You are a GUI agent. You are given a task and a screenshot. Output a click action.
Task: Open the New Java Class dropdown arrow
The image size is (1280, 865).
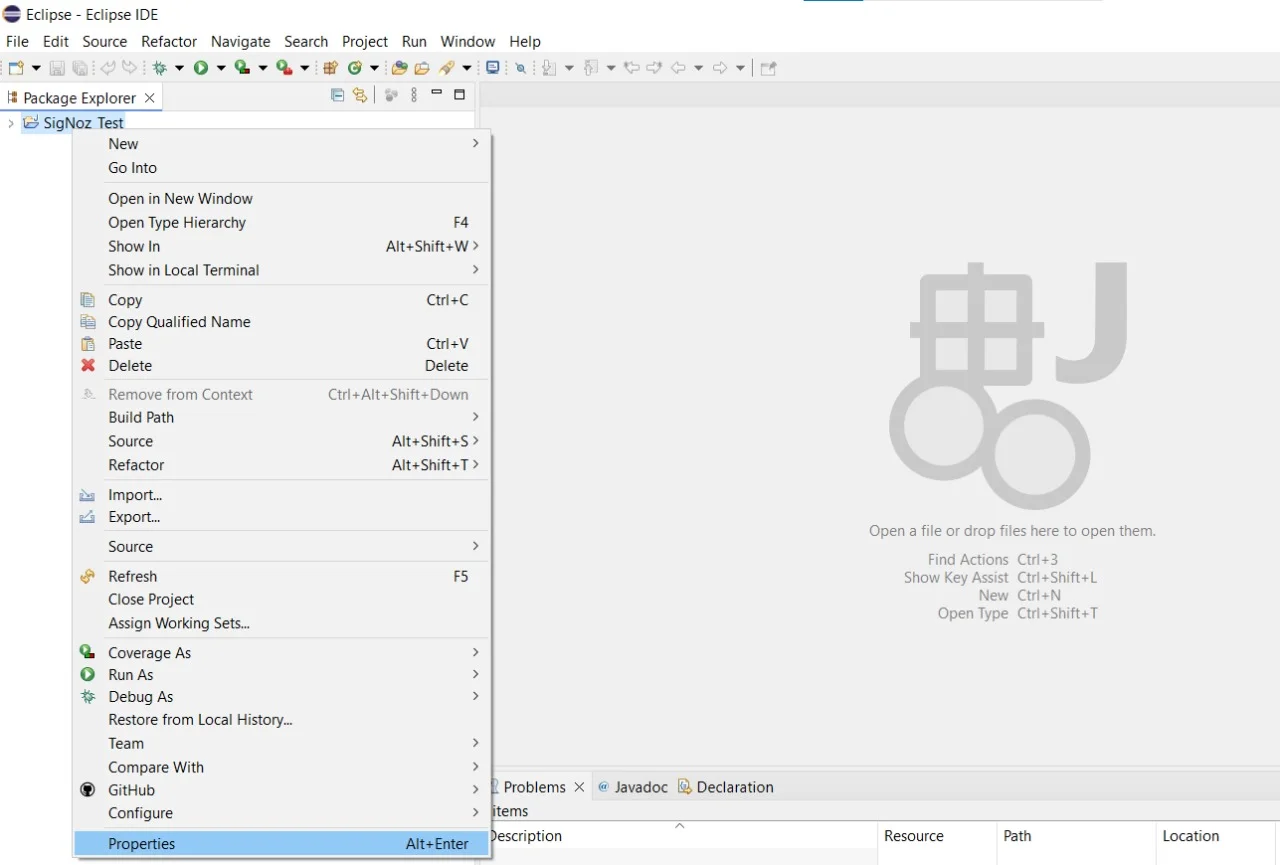[374, 68]
